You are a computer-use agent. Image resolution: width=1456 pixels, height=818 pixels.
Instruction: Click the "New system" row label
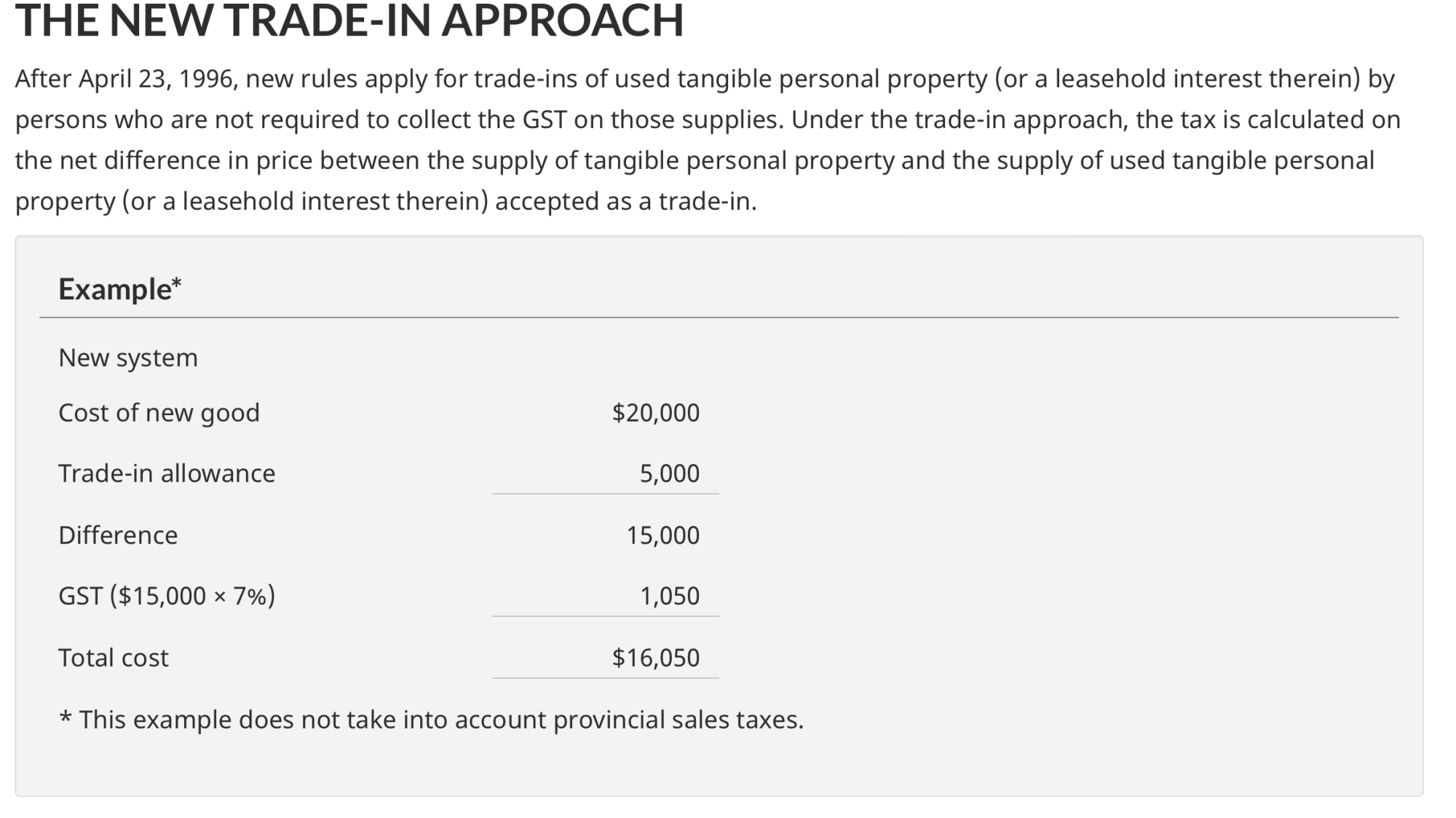(x=128, y=358)
